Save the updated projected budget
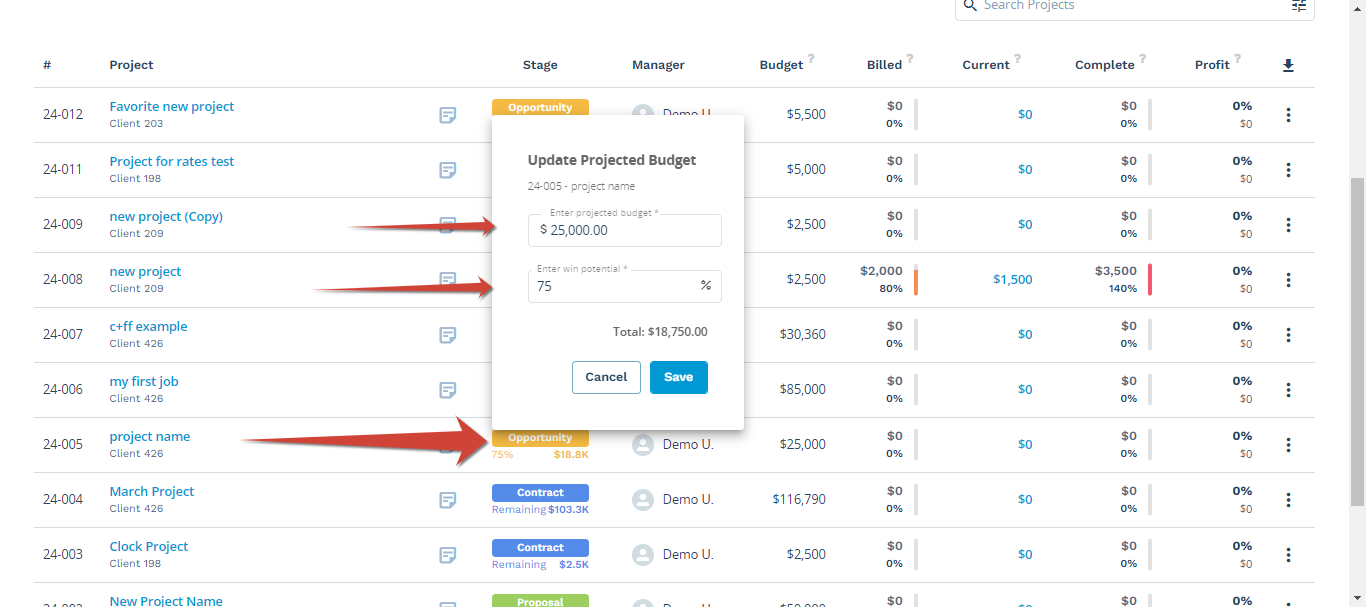Viewport: 1366px width, 607px height. point(679,377)
